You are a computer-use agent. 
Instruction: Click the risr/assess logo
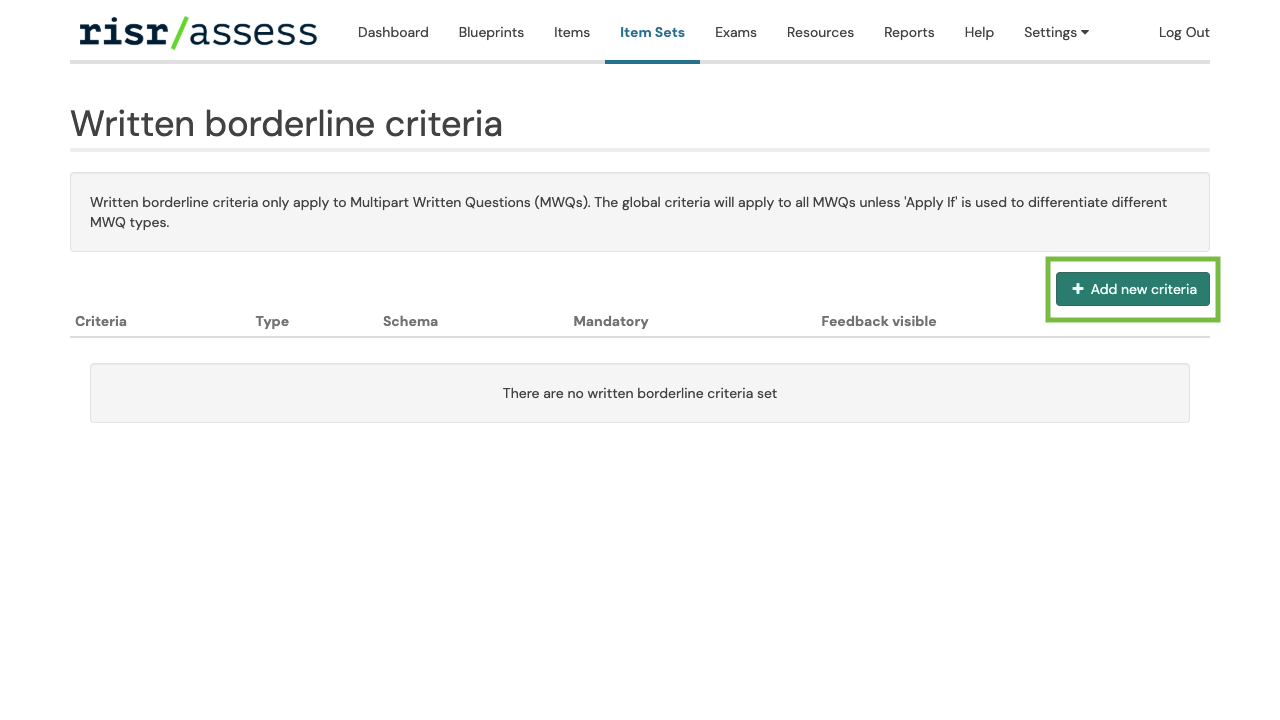pyautogui.click(x=198, y=32)
